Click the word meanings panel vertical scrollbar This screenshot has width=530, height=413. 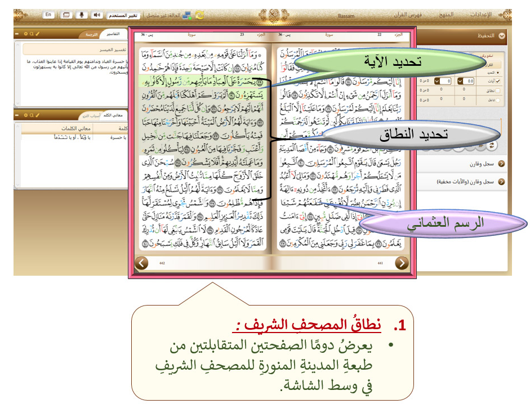pos(17,155)
